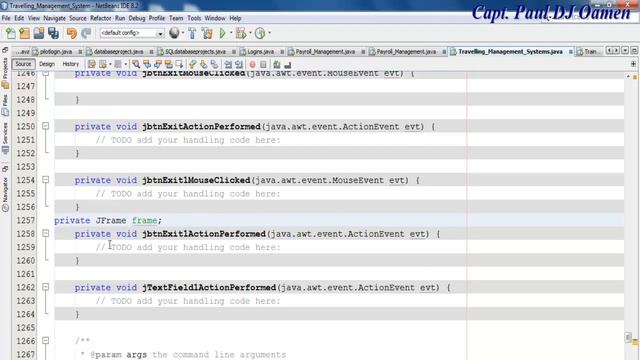Click the Last Edit location icon

click(92, 64)
